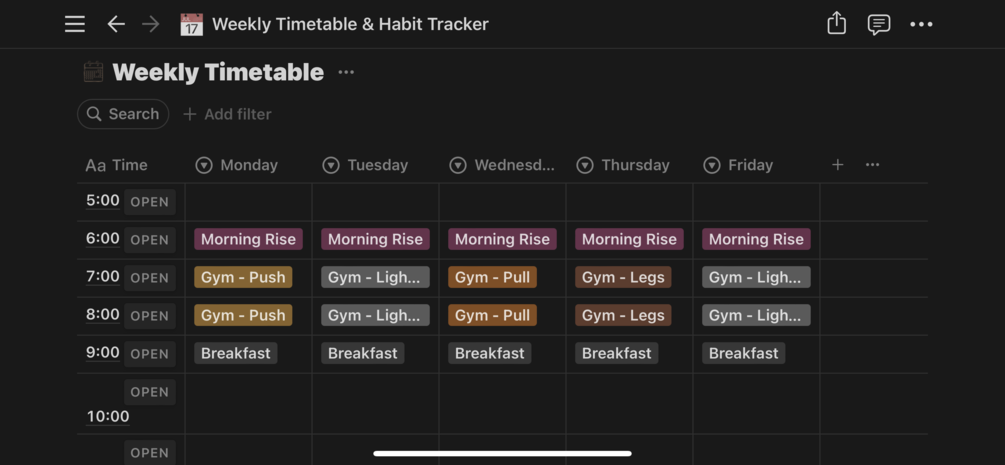
Task: Open the hamburger sidebar menu
Action: (75, 24)
